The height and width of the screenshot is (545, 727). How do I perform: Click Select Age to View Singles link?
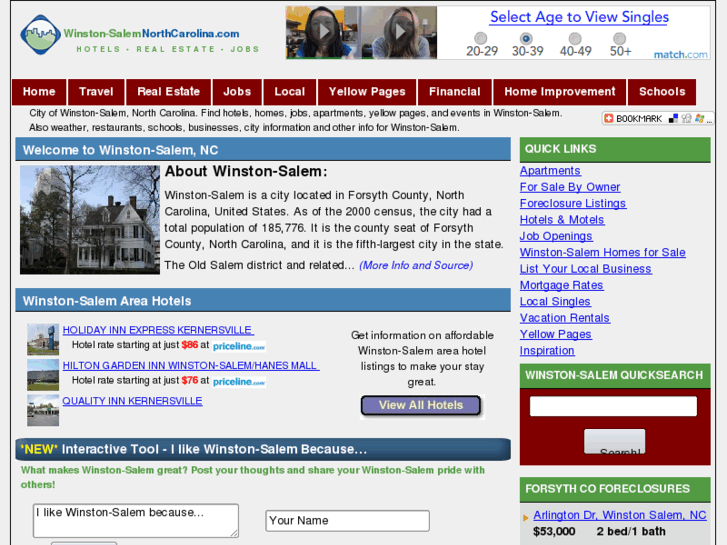pos(580,17)
